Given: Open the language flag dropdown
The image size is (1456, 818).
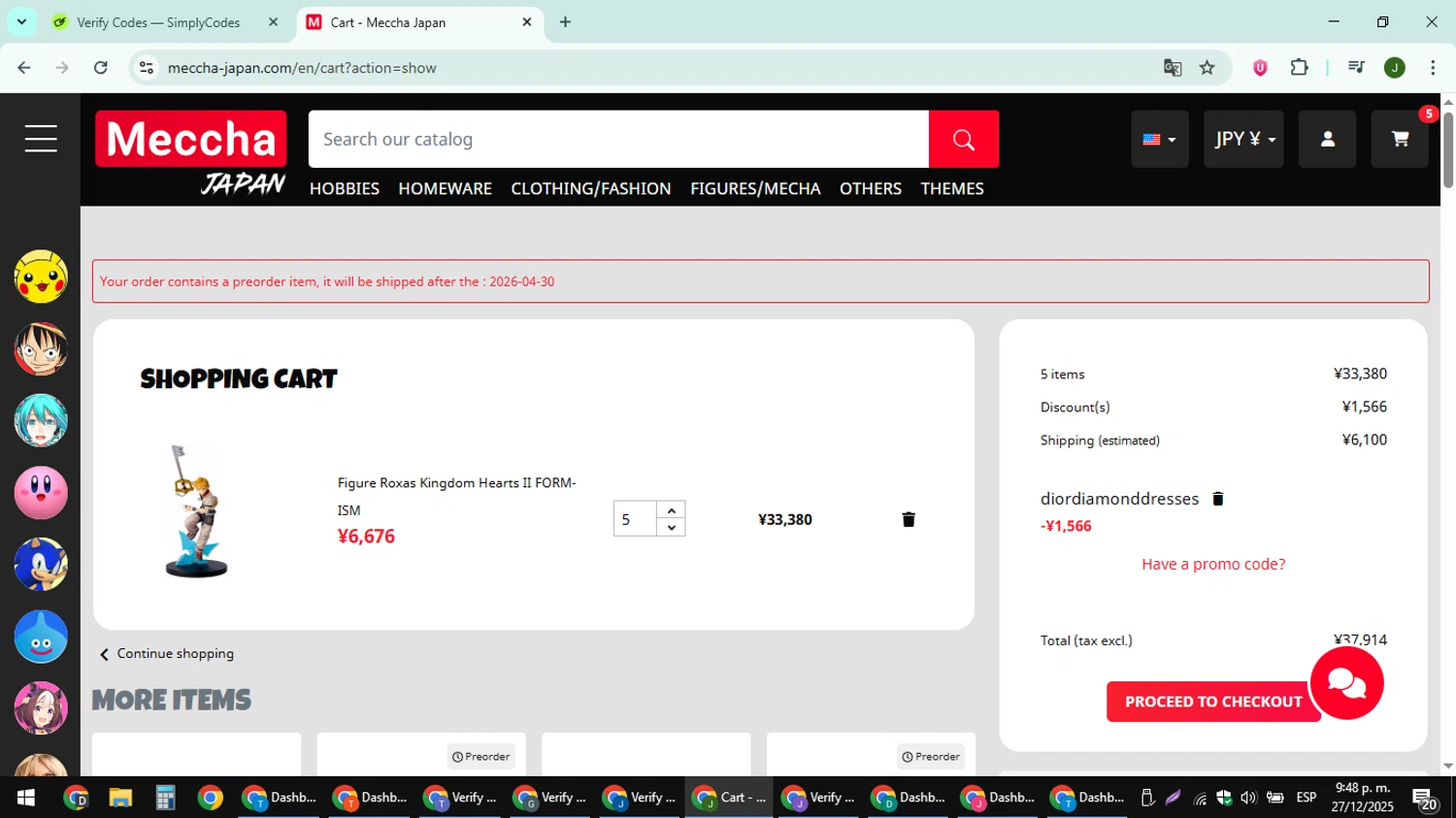Looking at the screenshot, I should click(x=1159, y=139).
